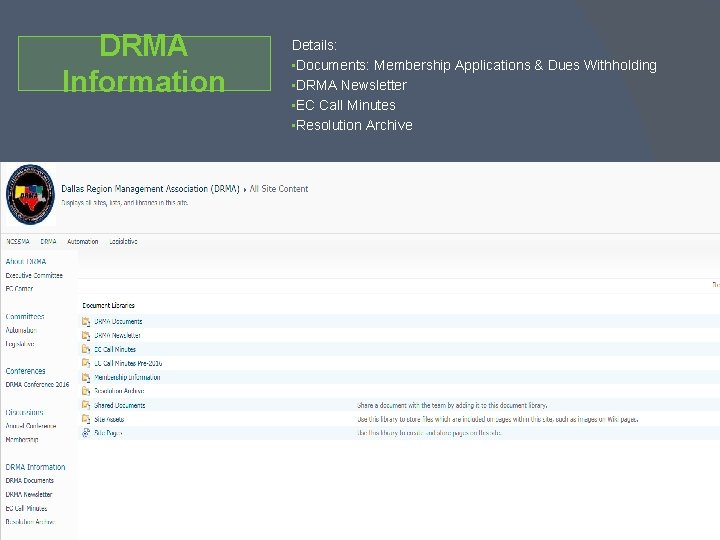Click Shared Documents description text
The height and width of the screenshot is (540, 720).
pos(452,405)
